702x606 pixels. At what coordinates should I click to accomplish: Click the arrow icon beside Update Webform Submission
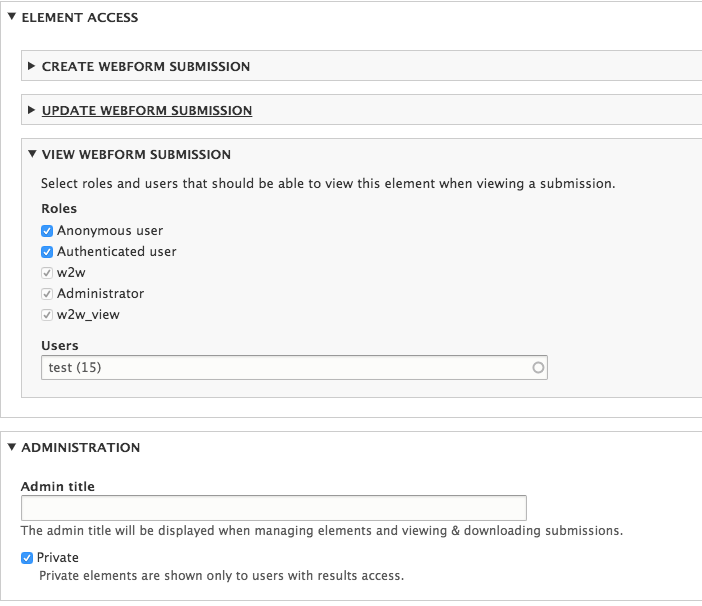click(32, 110)
